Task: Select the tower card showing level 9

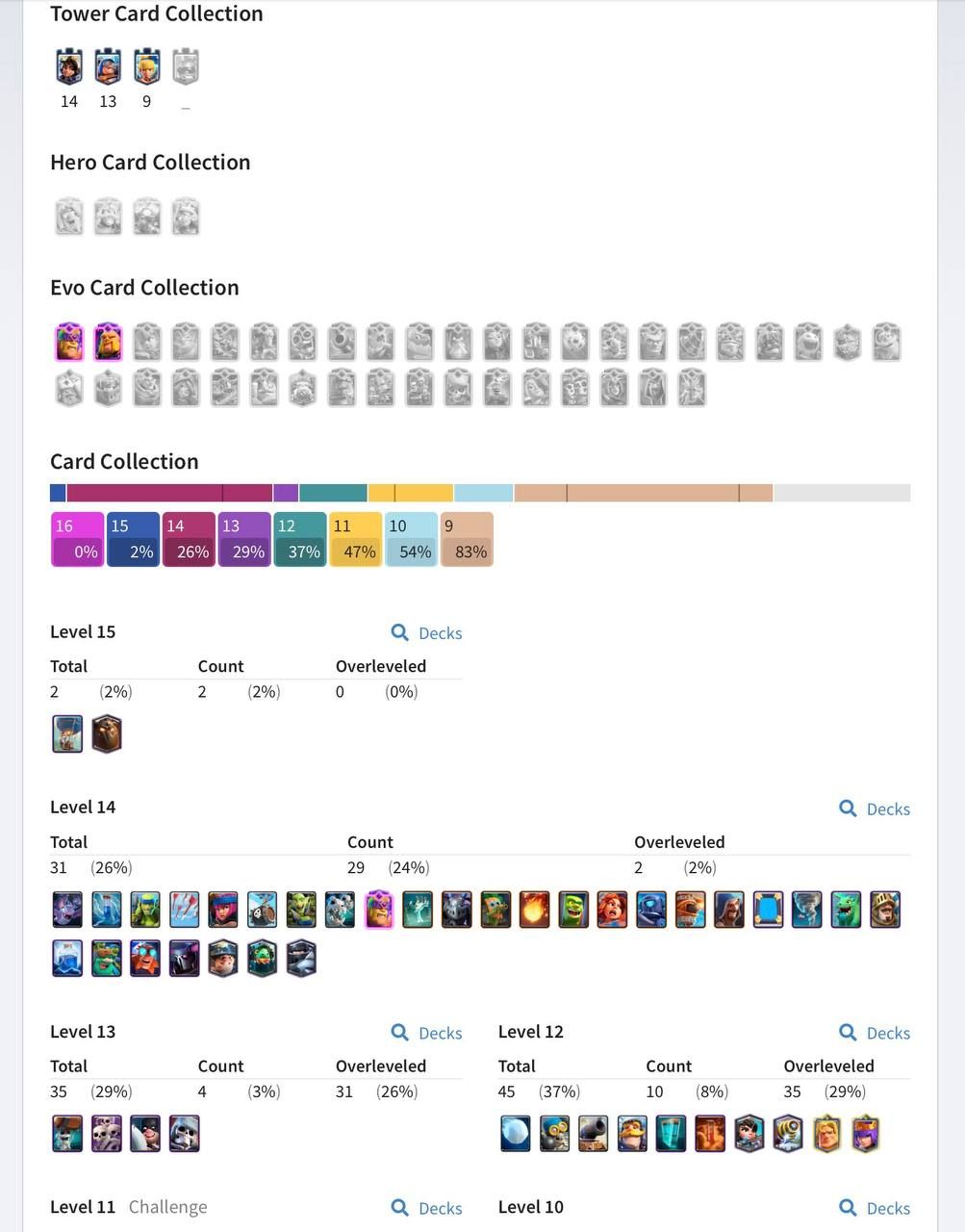Action: pyautogui.click(x=146, y=67)
